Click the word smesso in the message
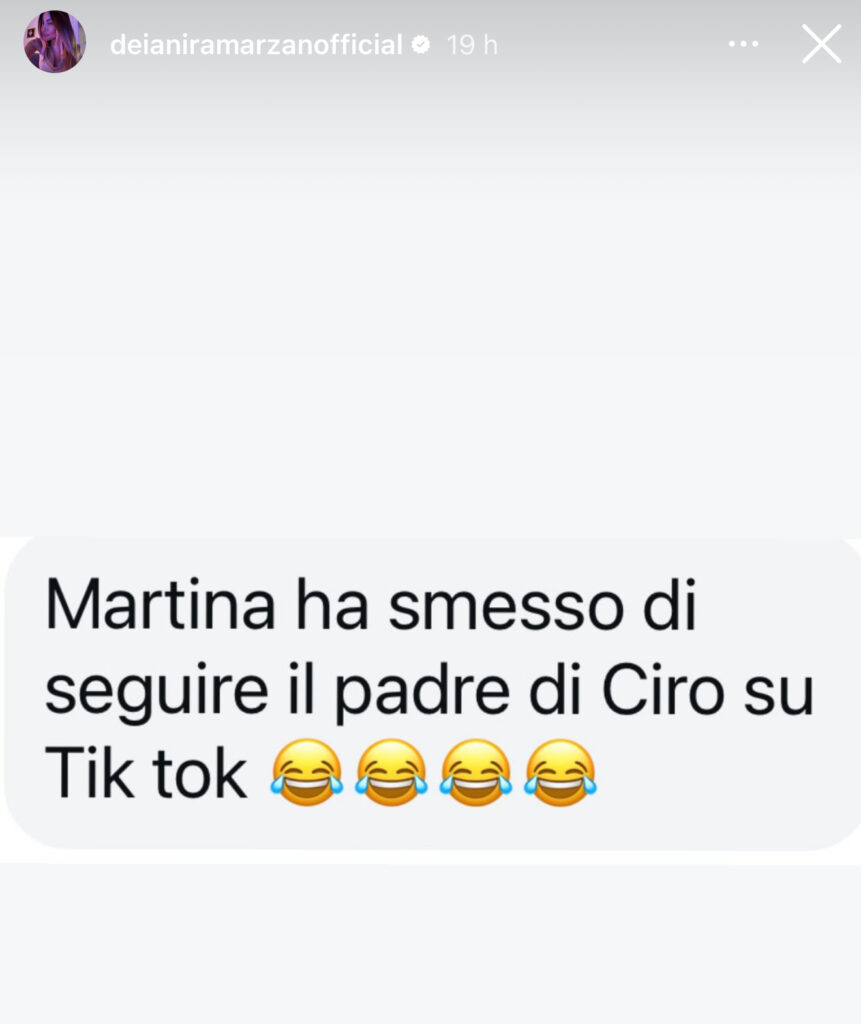 [x=506, y=608]
